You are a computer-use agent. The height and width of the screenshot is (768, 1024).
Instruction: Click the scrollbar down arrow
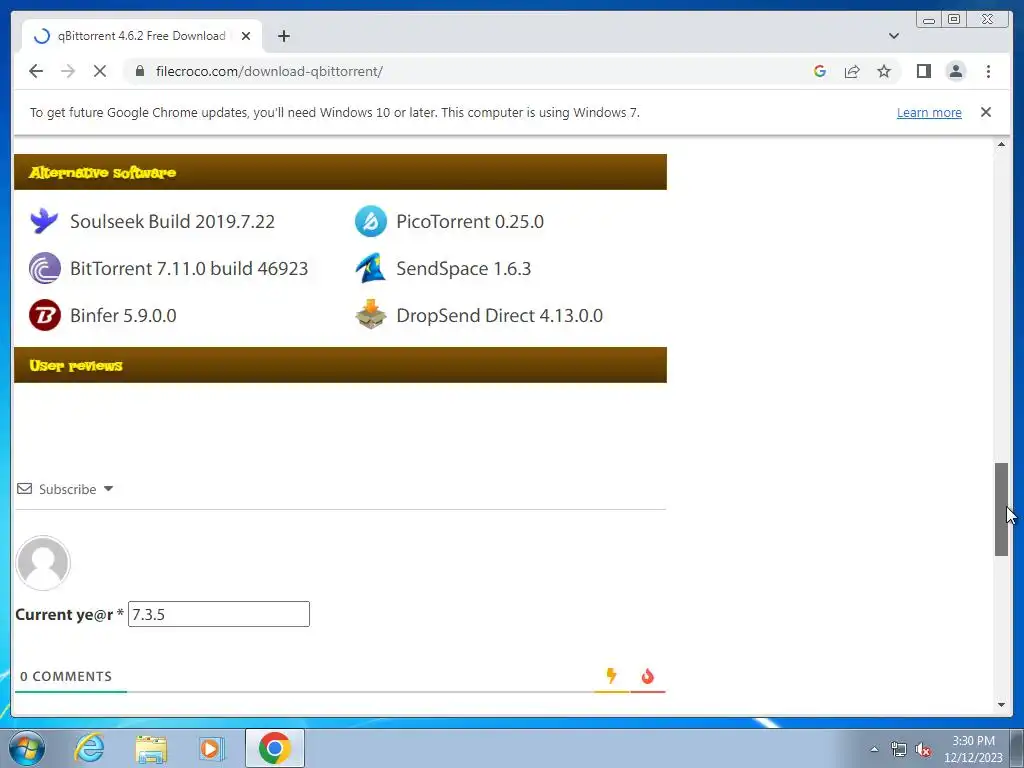tap(1001, 705)
